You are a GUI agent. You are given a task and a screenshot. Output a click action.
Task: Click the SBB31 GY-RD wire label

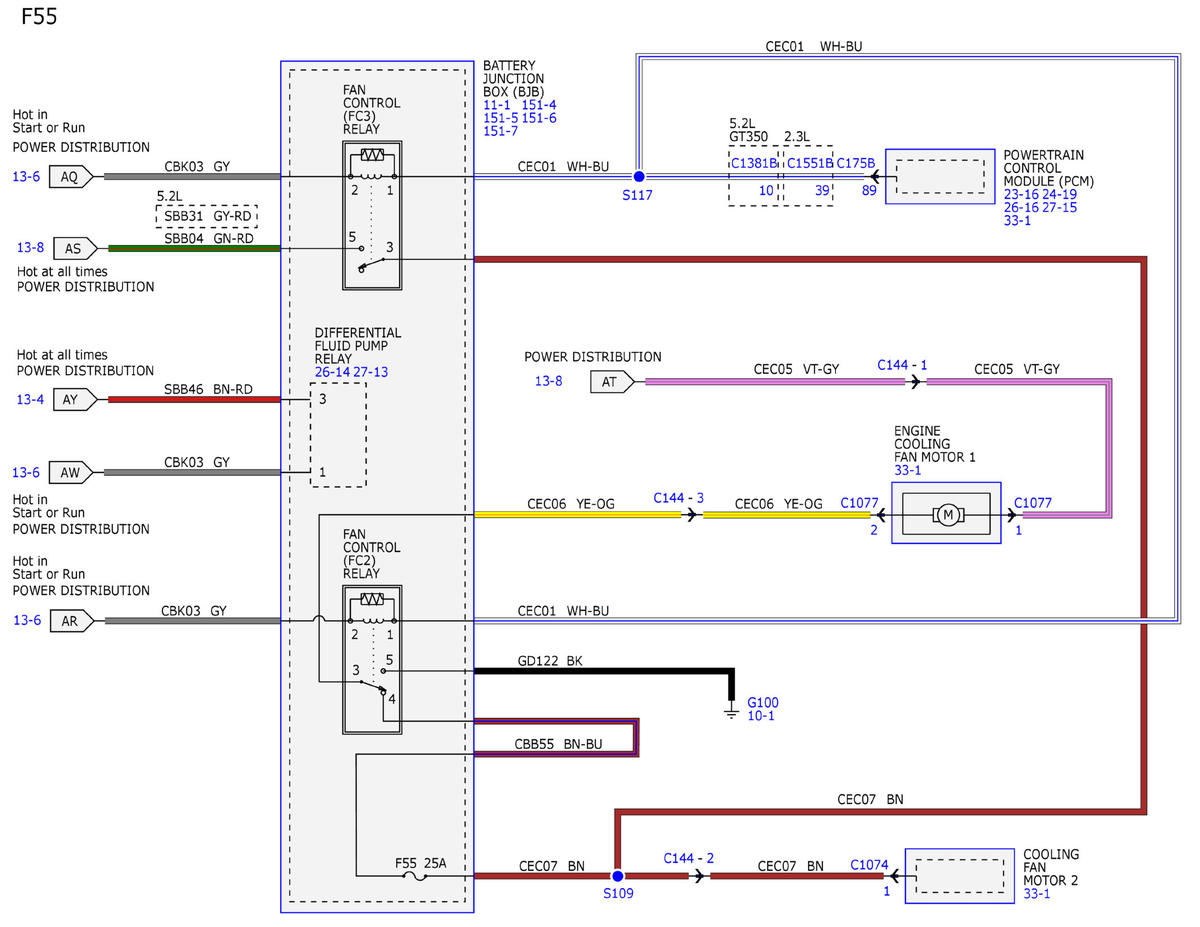tap(206, 216)
